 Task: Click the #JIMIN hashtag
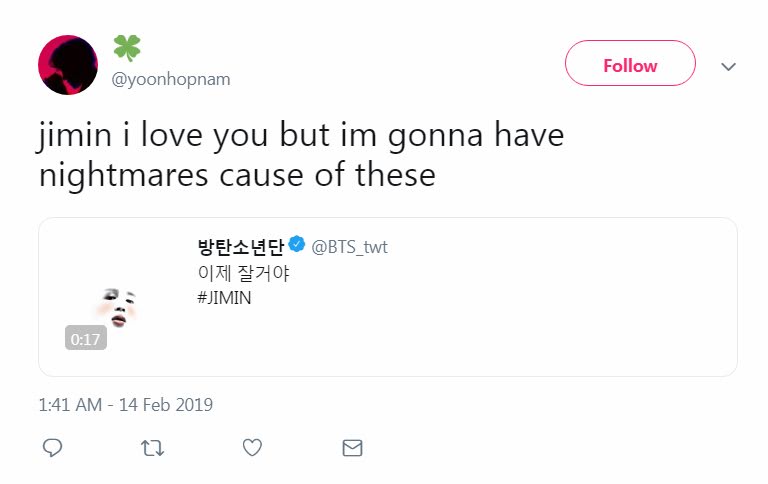point(224,297)
